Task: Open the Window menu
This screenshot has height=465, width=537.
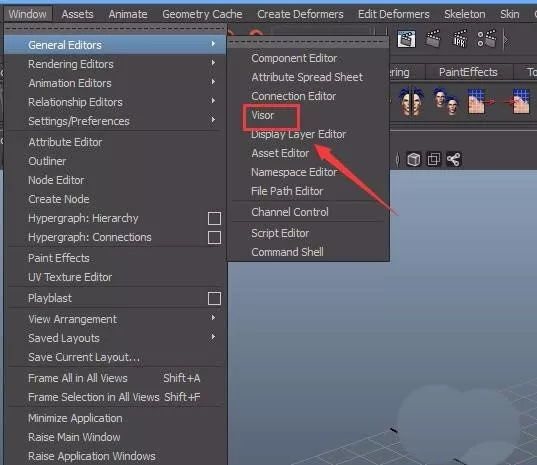Action: click(28, 14)
